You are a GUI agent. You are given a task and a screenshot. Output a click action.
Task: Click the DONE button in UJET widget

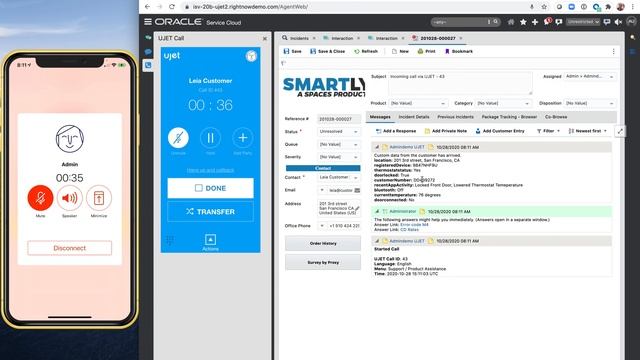210,188
